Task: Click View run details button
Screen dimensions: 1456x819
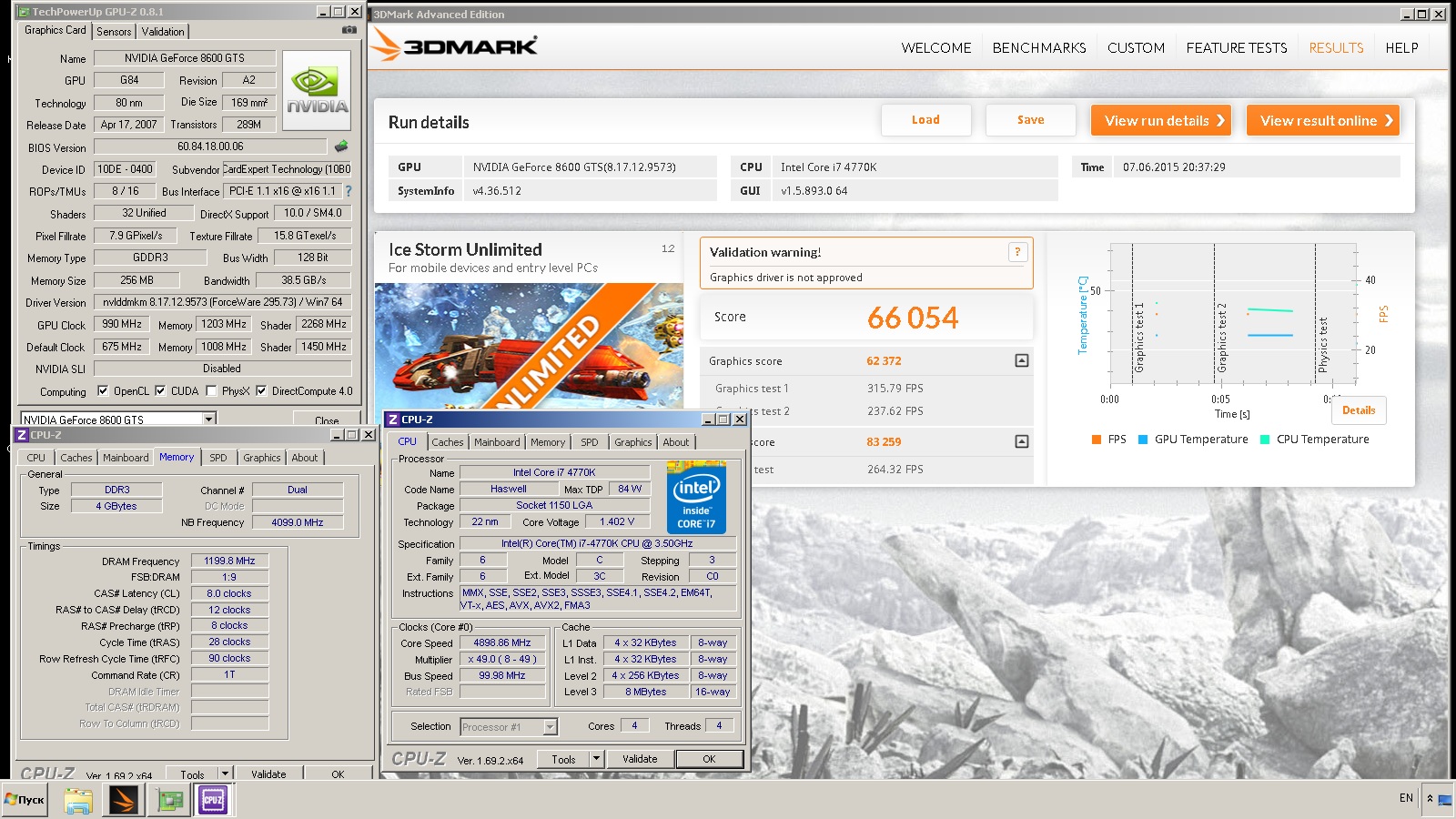Action: [1161, 120]
